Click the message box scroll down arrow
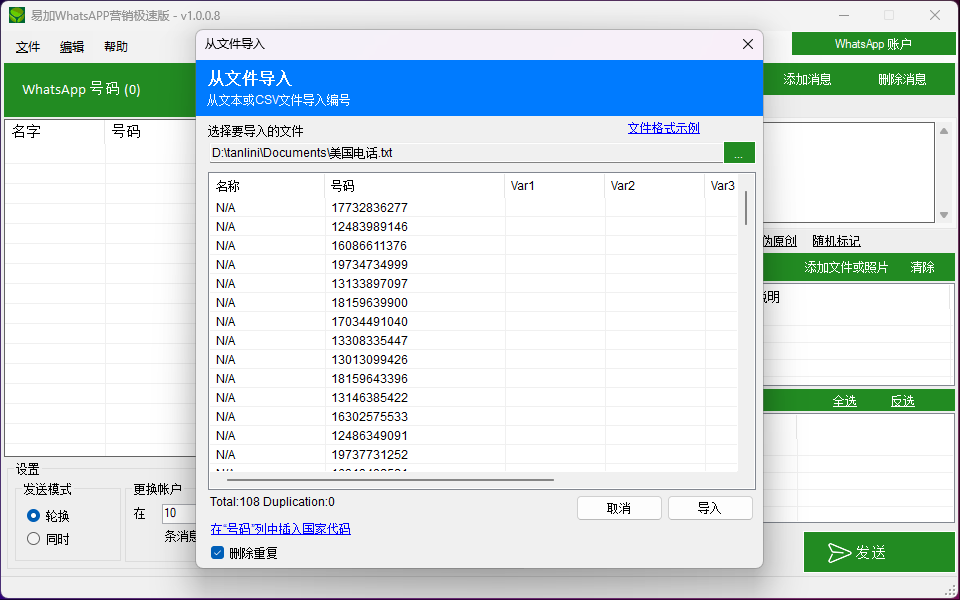This screenshot has height=600, width=960. [944, 215]
